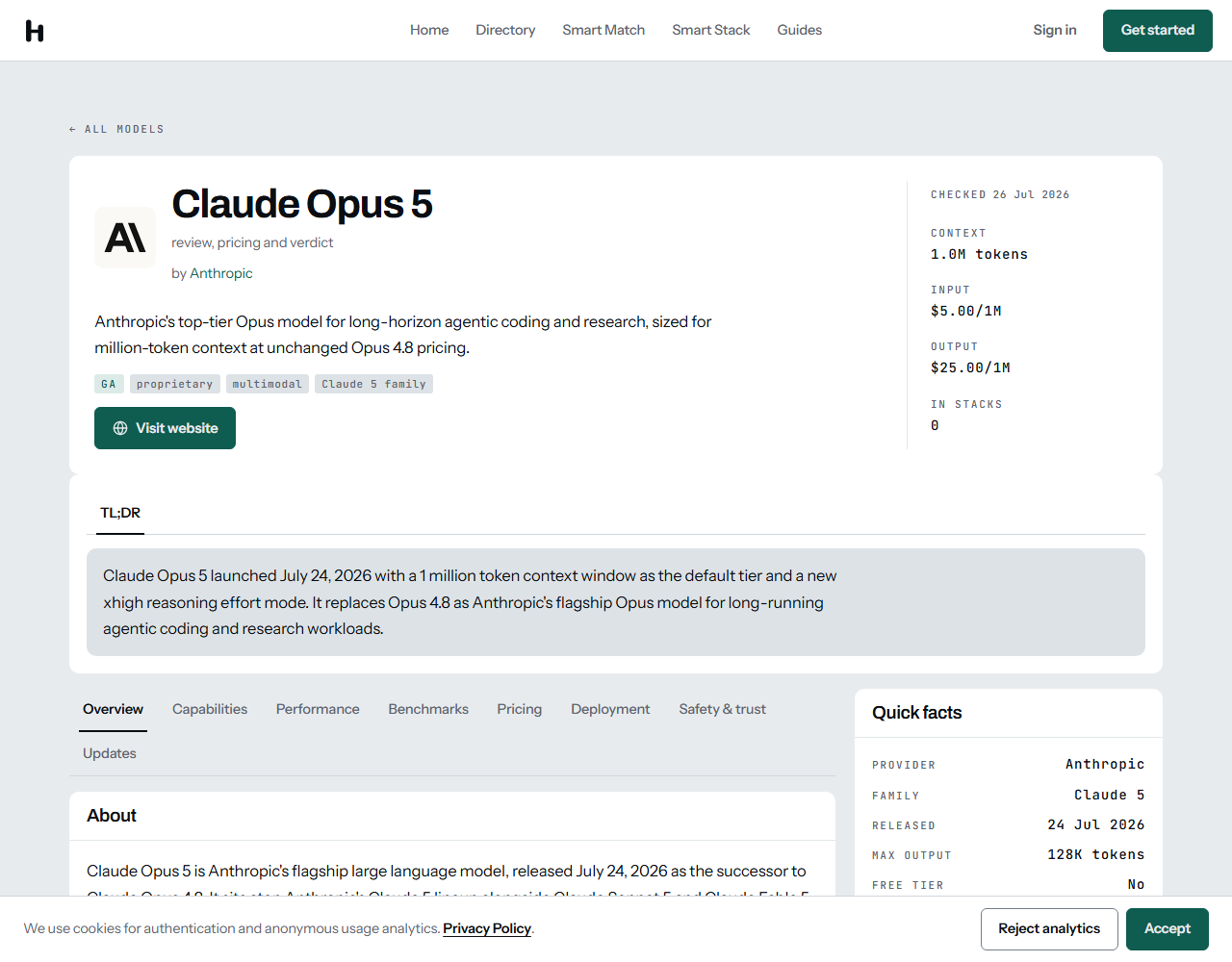Click the Max output 128K tokens value
The height and width of the screenshot is (962, 1232).
coord(1096,854)
